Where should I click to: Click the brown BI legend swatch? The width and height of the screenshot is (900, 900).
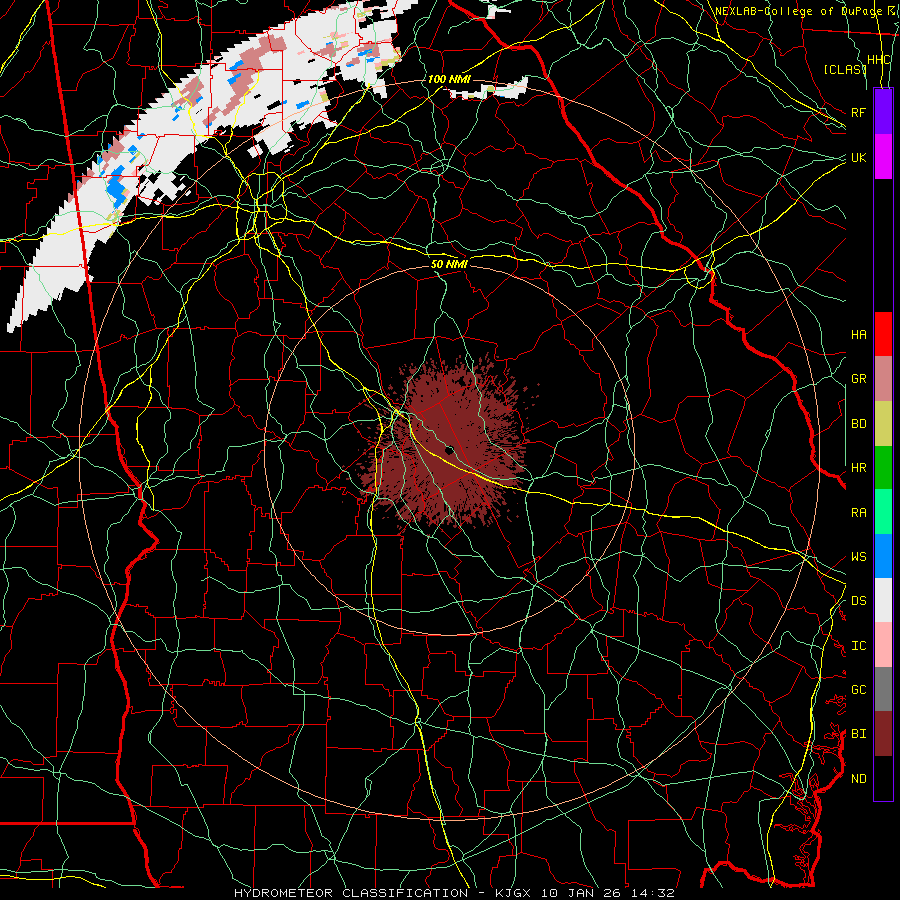[883, 734]
